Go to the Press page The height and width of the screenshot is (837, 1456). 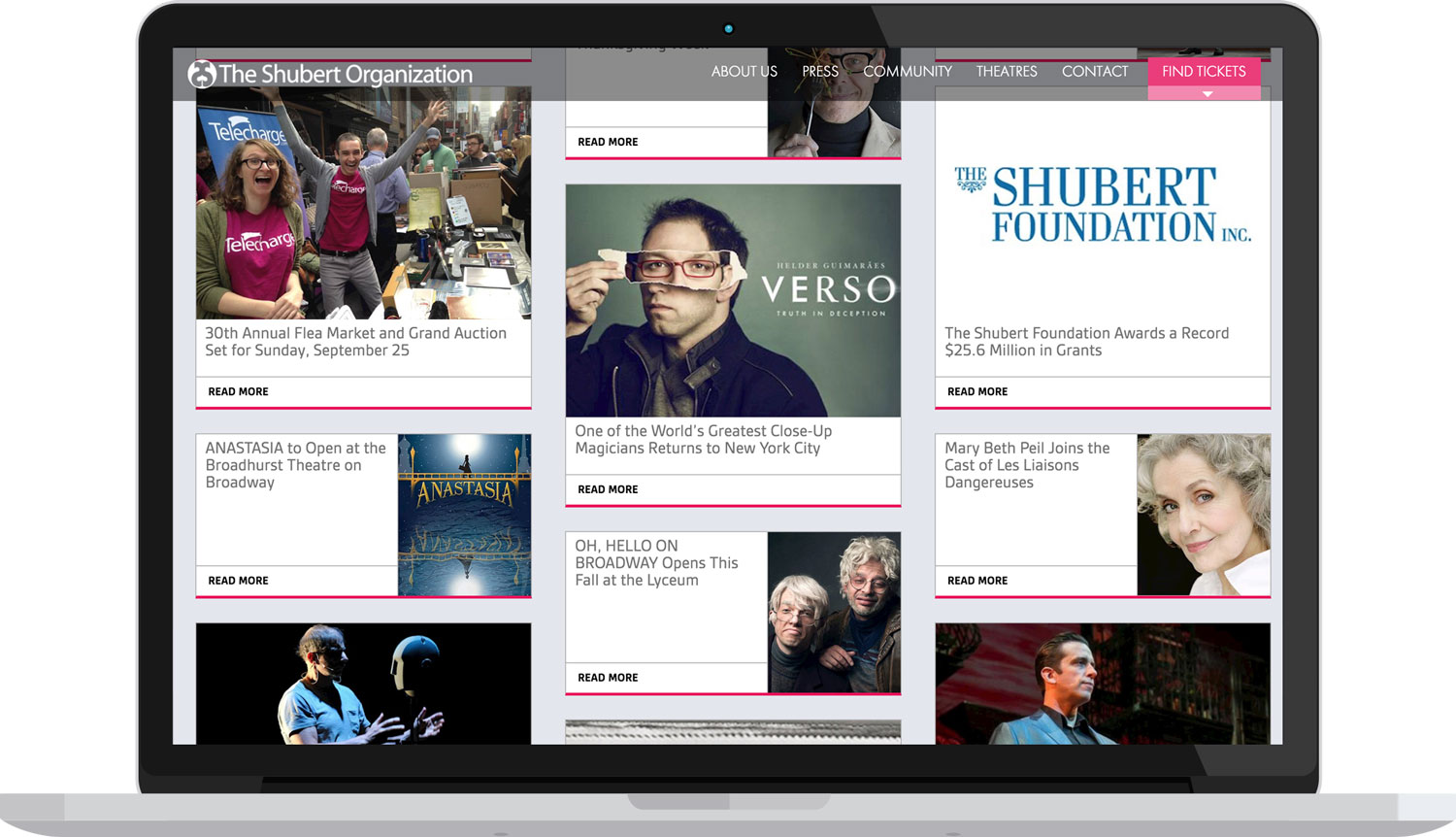coord(819,72)
